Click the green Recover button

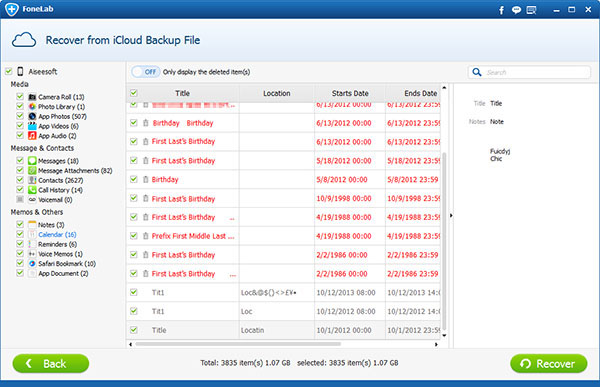(x=549, y=363)
